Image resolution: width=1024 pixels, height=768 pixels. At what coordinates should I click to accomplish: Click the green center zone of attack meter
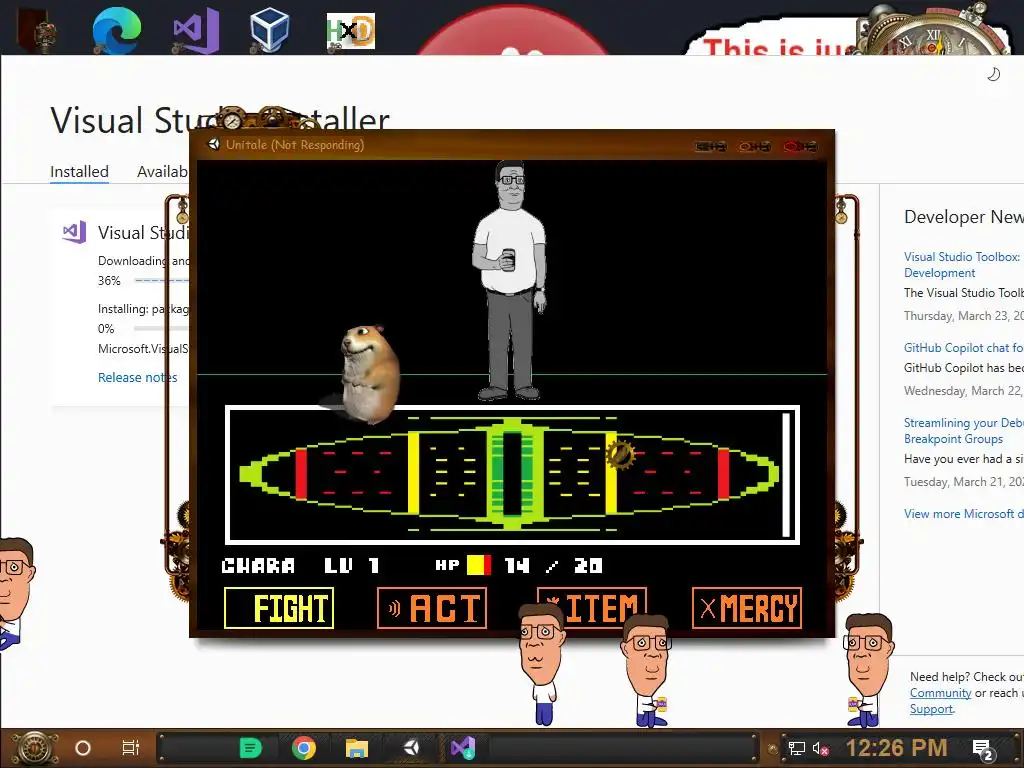tap(513, 473)
